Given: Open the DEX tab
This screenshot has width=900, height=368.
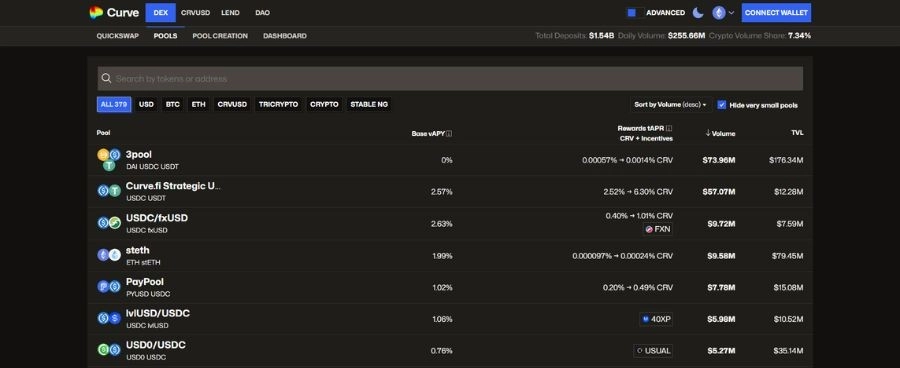Looking at the screenshot, I should (x=161, y=13).
